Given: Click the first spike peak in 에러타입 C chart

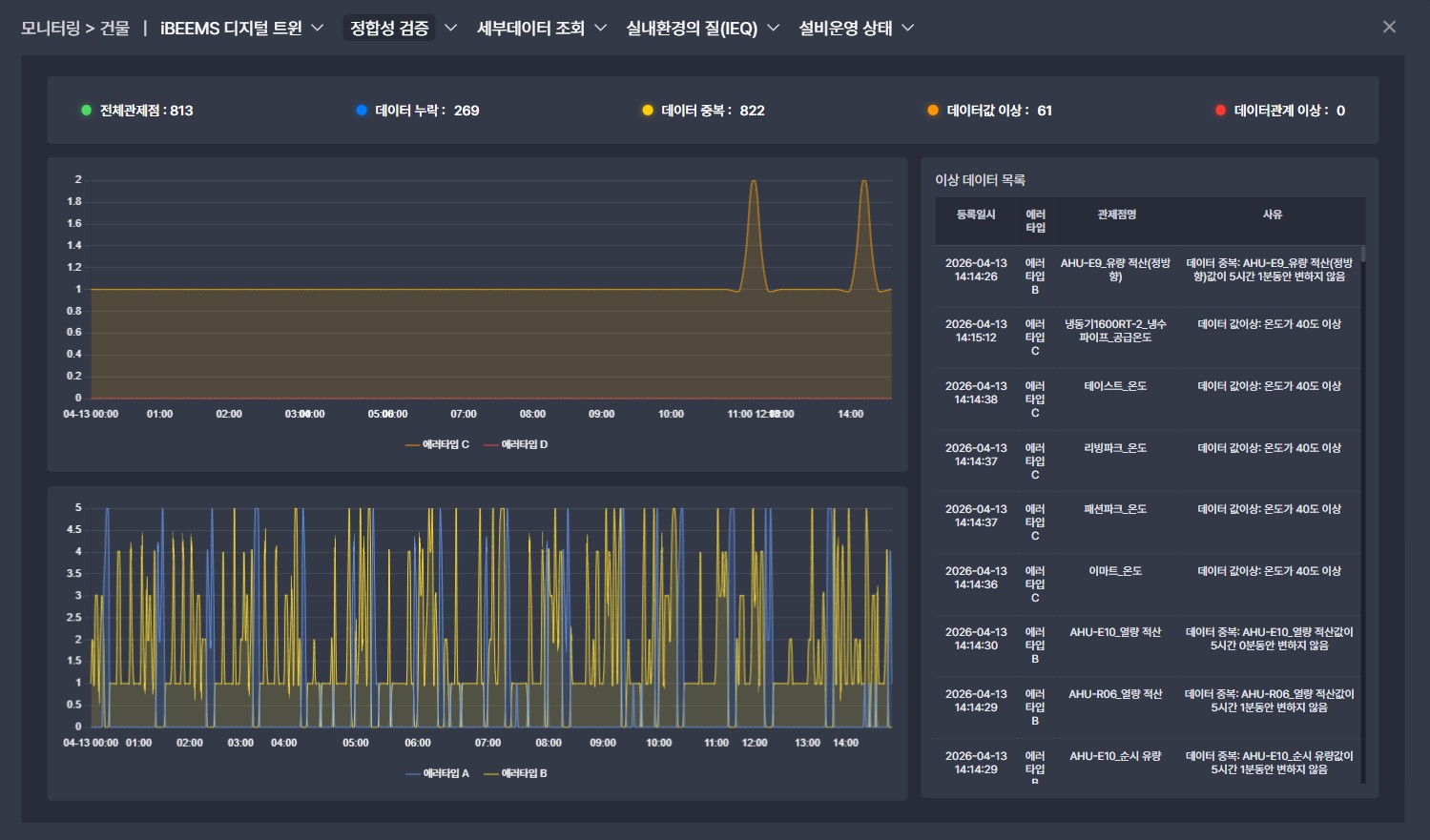Looking at the screenshot, I should 754,181.
